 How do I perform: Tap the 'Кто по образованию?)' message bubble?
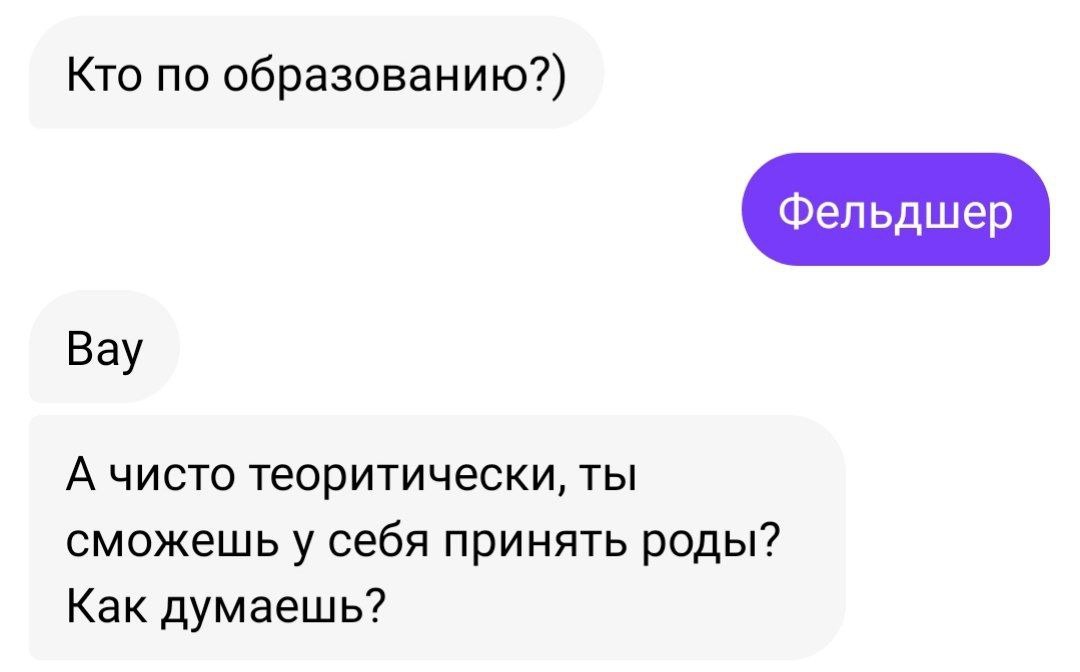tap(315, 74)
